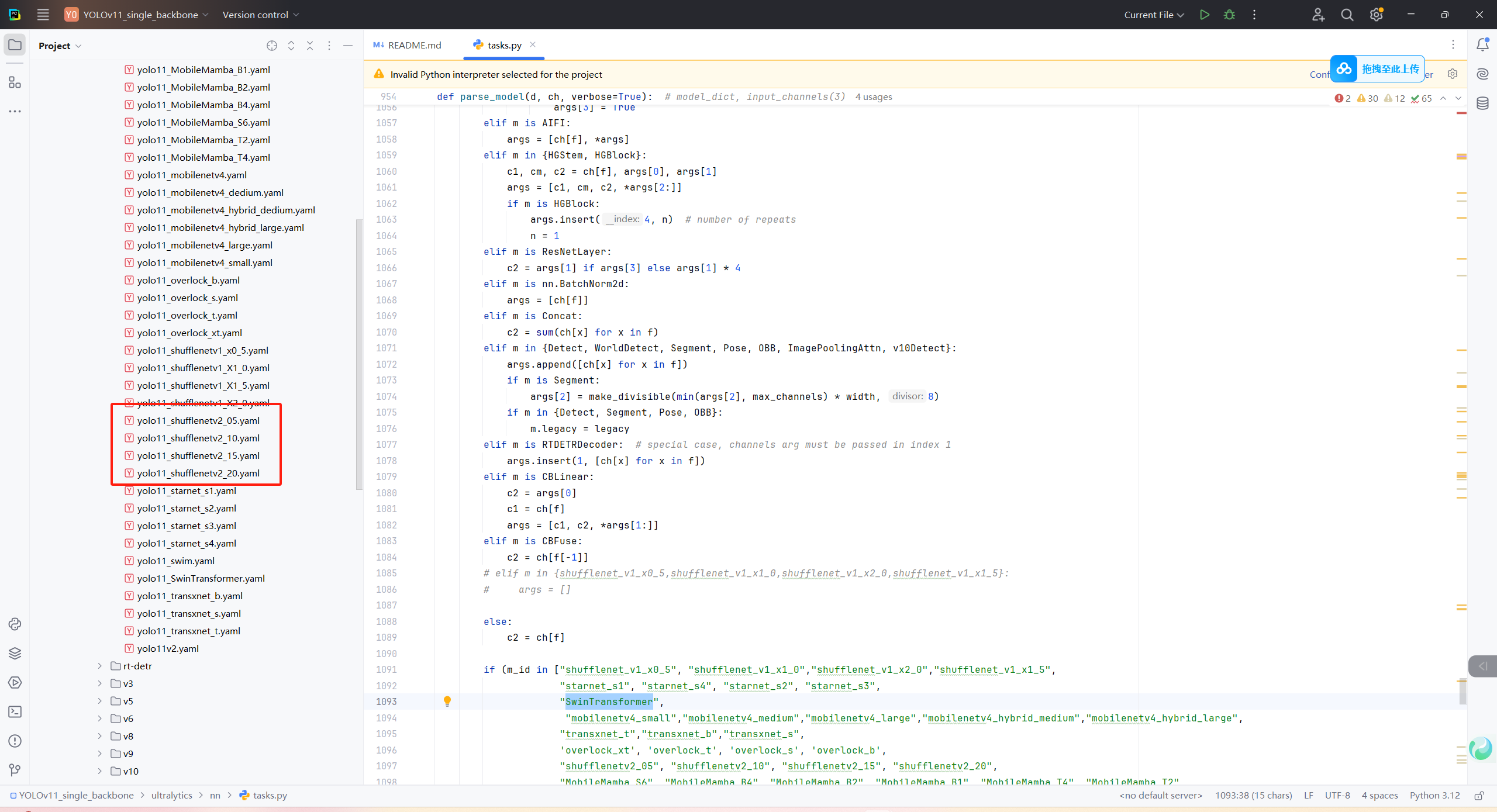The width and height of the screenshot is (1497, 812).
Task: Hide the Project tool window
Action: tap(348, 46)
